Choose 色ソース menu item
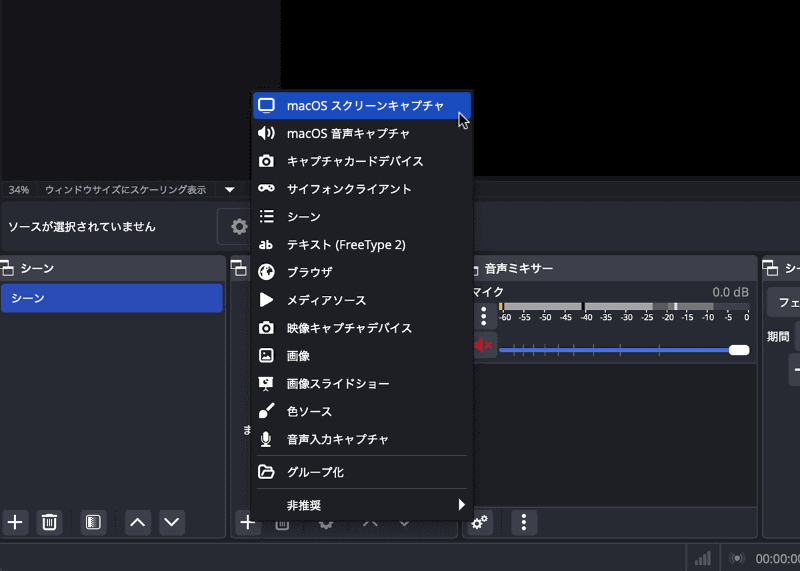 click(x=362, y=411)
